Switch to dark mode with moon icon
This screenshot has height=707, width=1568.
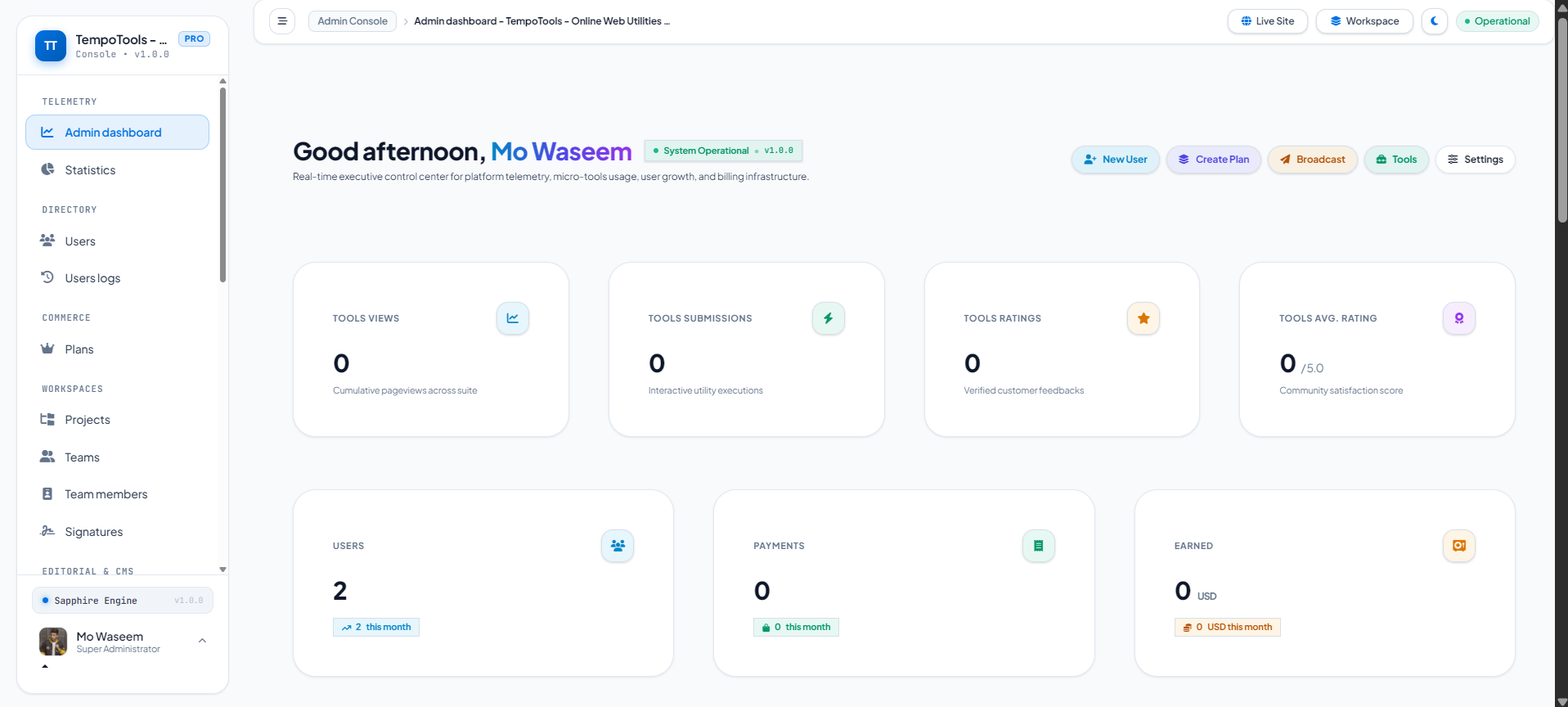pyautogui.click(x=1435, y=21)
